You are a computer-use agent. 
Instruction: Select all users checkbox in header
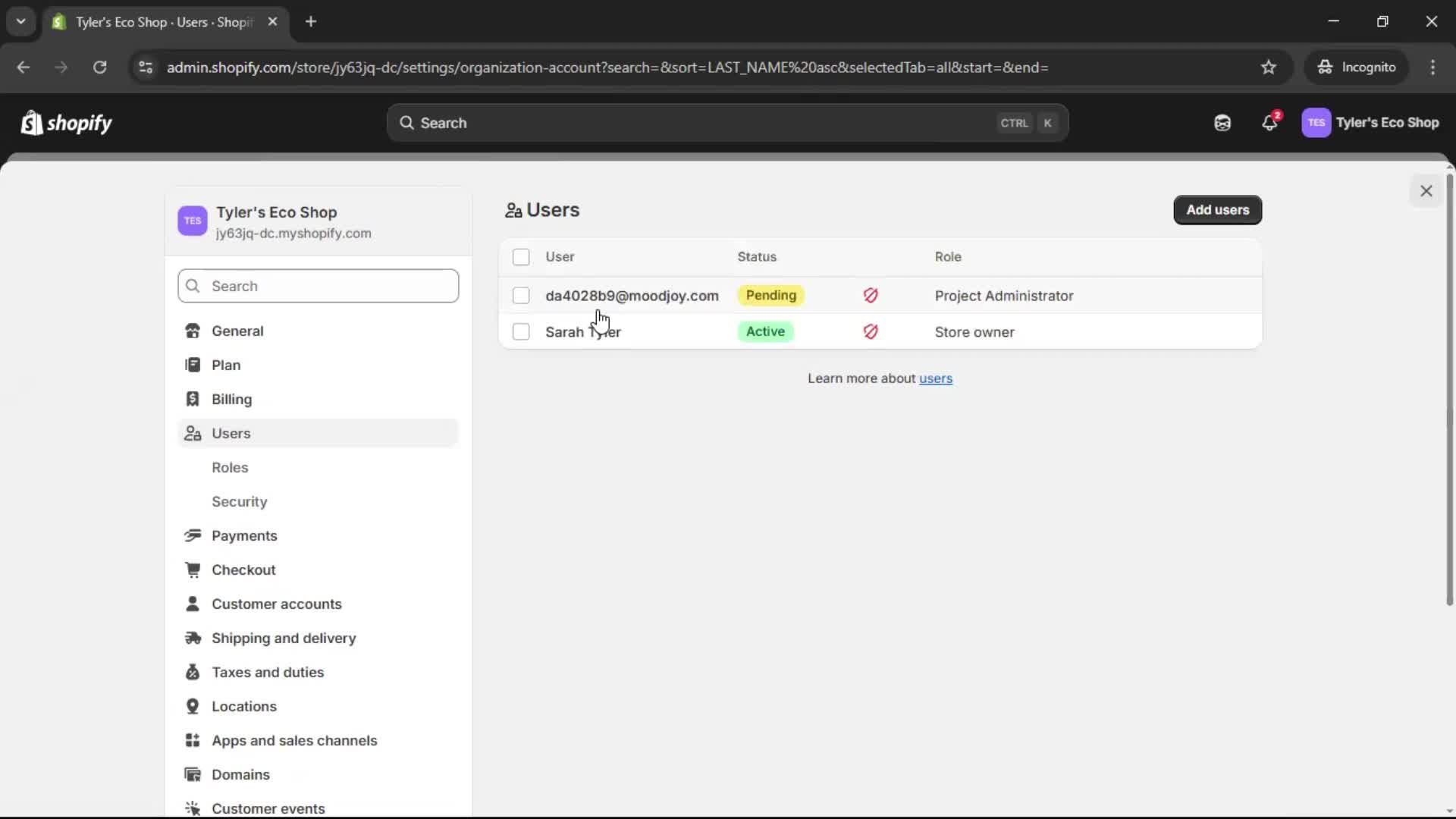pyautogui.click(x=521, y=257)
